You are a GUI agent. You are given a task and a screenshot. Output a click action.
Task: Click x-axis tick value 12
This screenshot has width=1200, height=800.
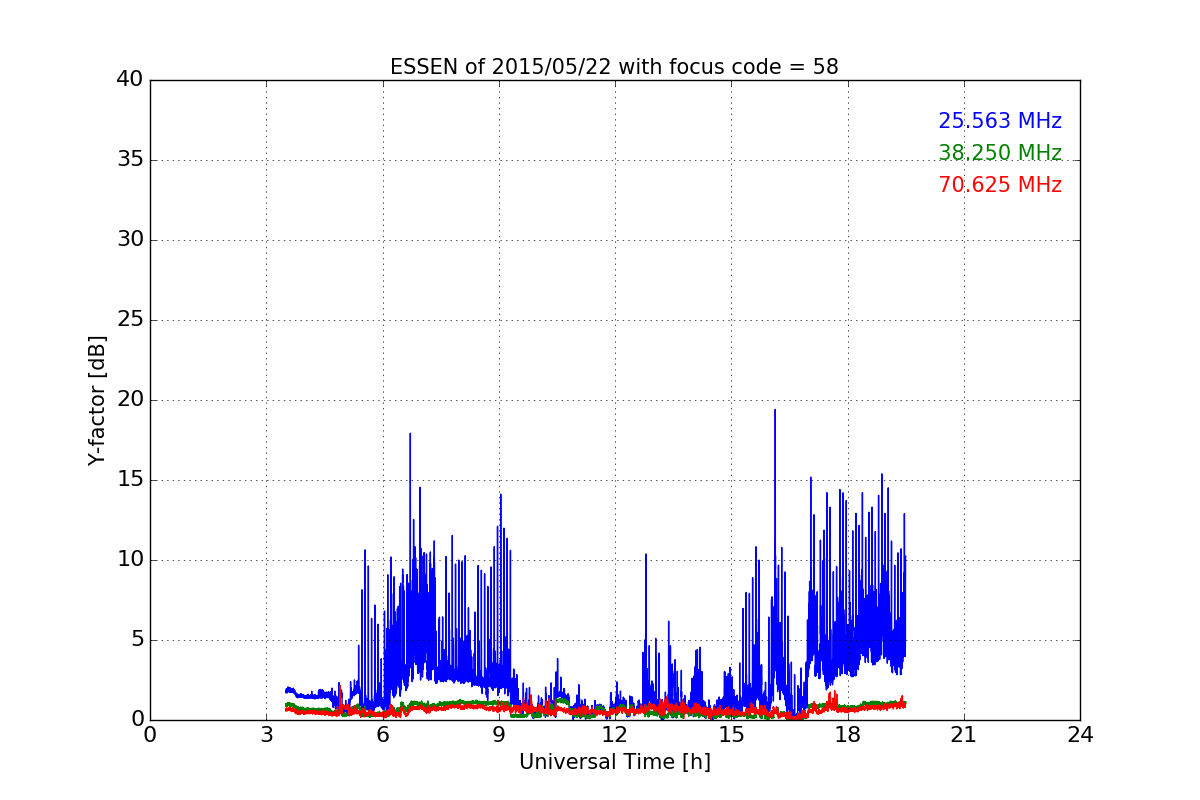coord(615,735)
